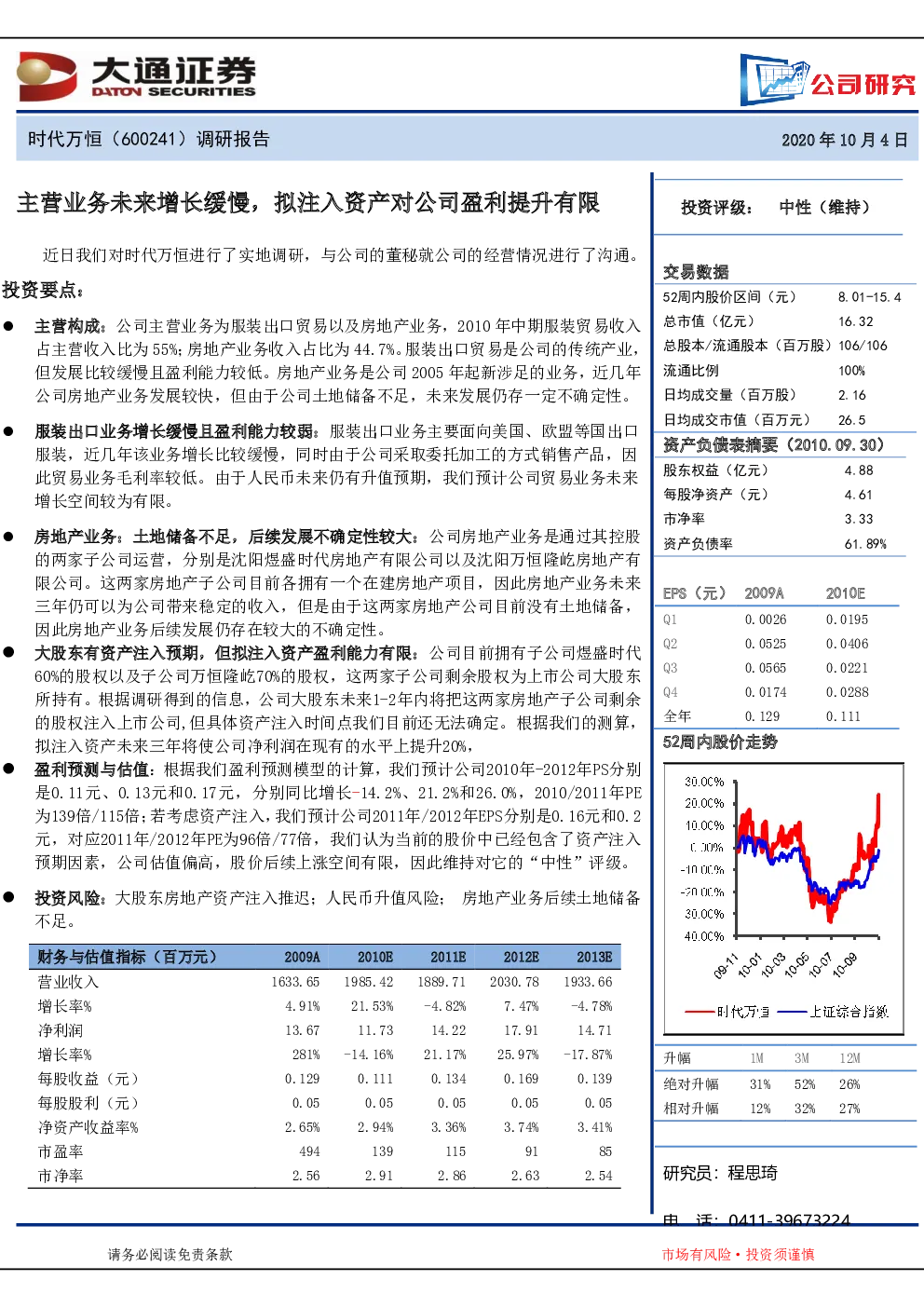The width and height of the screenshot is (924, 1307).
Task: Click financial table column 2013E
Action: pyautogui.click(x=594, y=957)
